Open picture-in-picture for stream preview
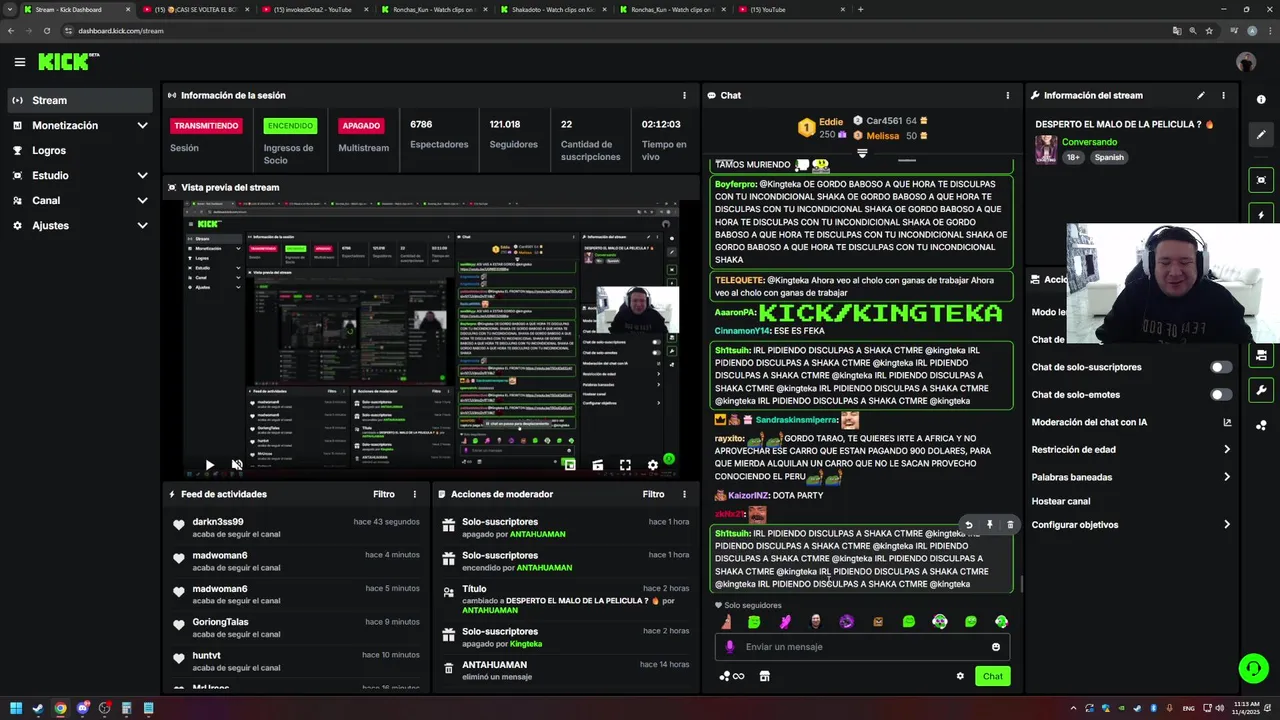 pos(569,465)
